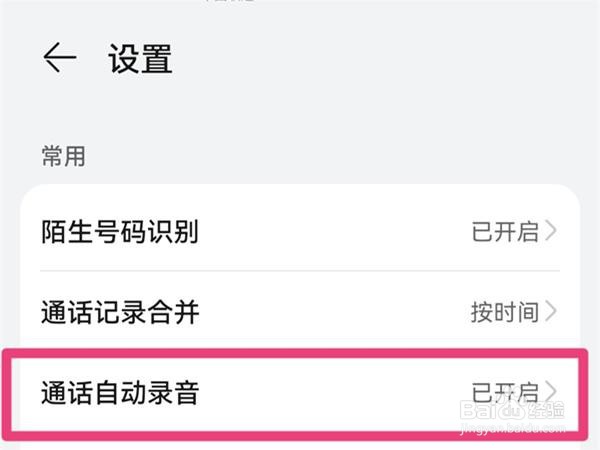Viewport: 600px width, 450px height.
Task: Click 已开启 status of 陌生号码识别
Action: pos(505,232)
